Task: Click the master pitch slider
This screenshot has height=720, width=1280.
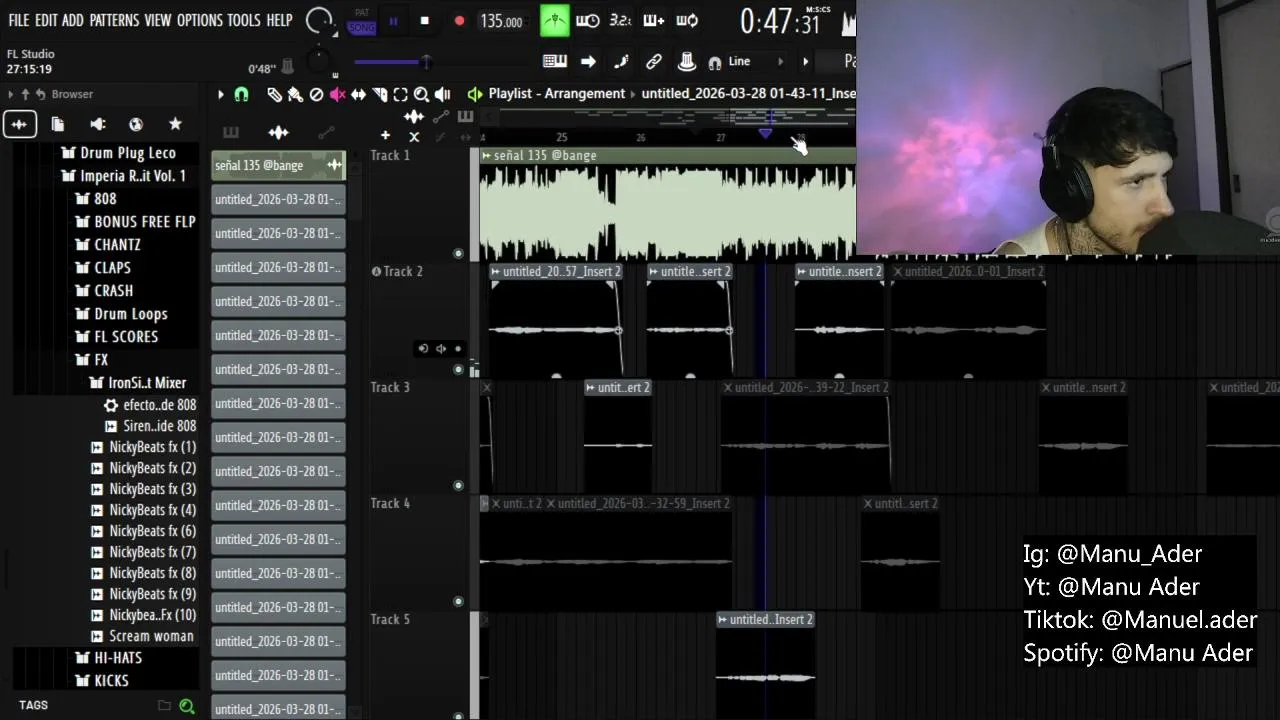Action: [x=393, y=63]
